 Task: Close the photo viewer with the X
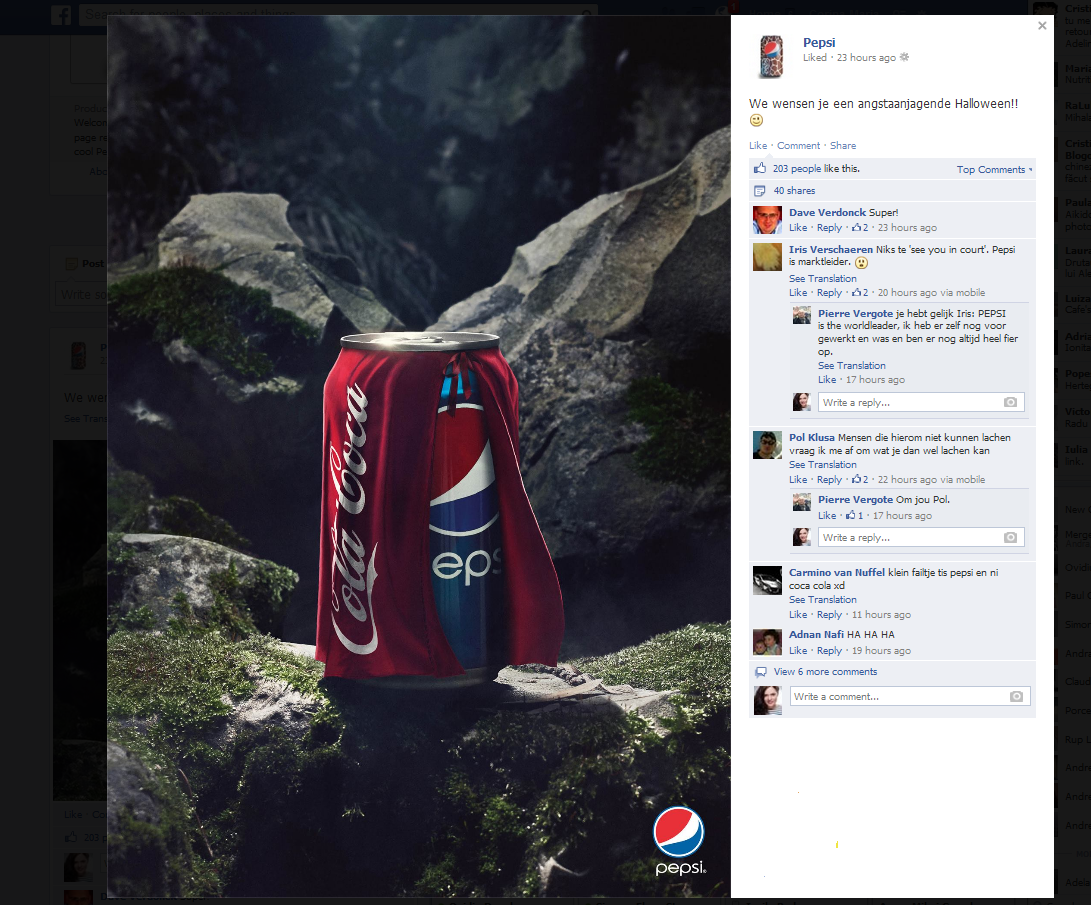pyautogui.click(x=1042, y=26)
